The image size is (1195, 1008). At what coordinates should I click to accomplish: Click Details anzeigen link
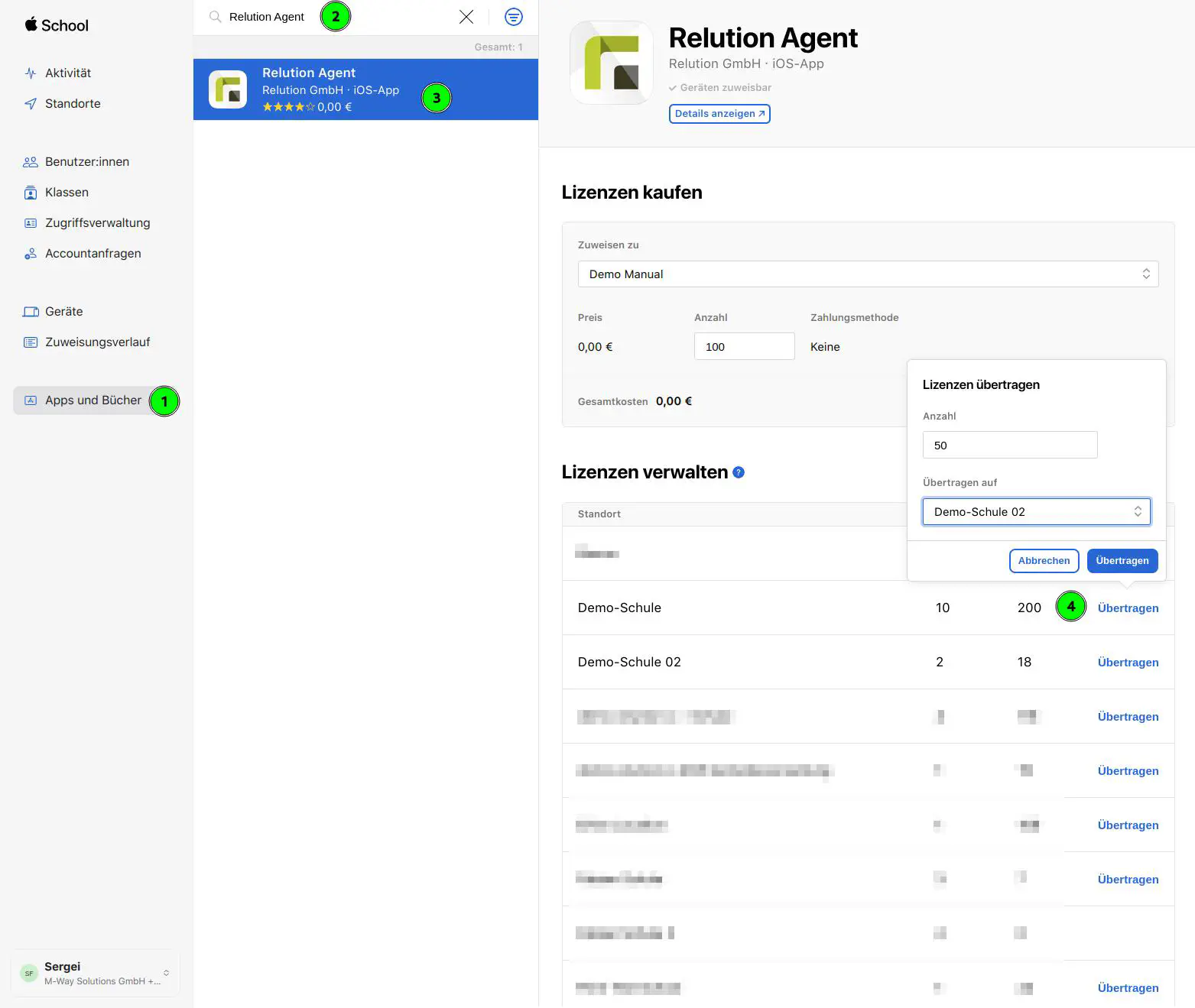coord(719,114)
